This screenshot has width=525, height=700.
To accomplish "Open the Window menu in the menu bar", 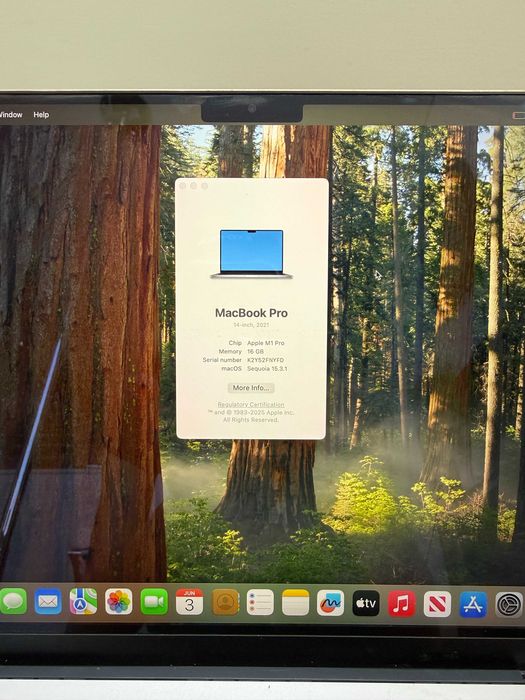I will (11, 115).
